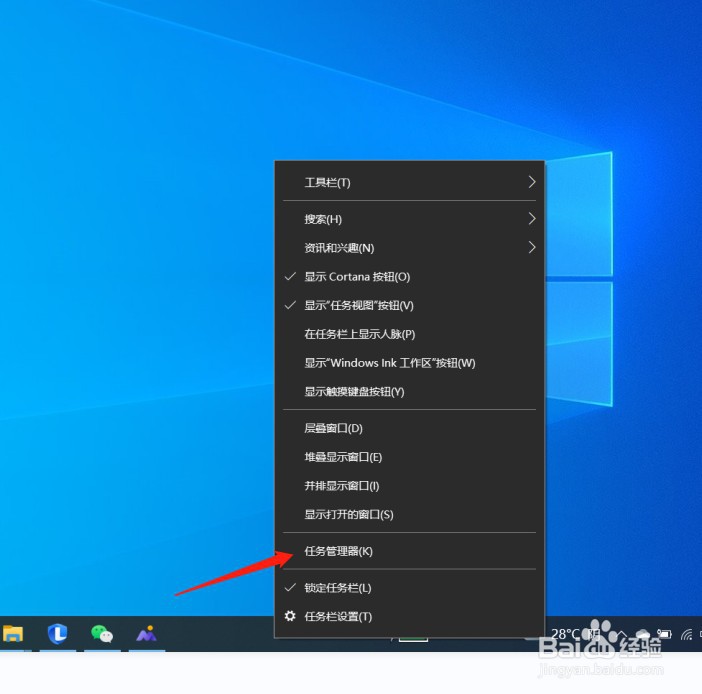The height and width of the screenshot is (694, 702).
Task: Uncheck 显示 Cortana 按钮(O)
Action: click(409, 277)
